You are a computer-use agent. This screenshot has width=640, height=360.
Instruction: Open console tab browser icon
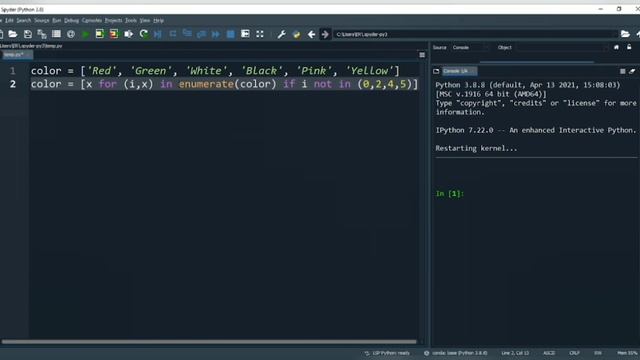click(436, 71)
